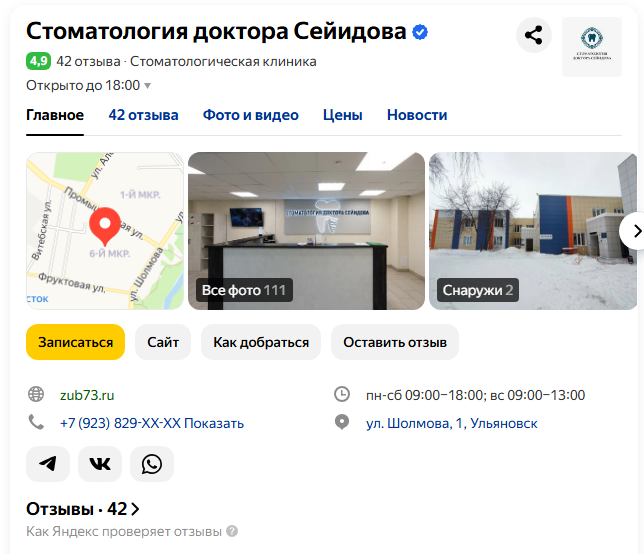
Task: Click the blue verified badge icon
Action: click(420, 32)
